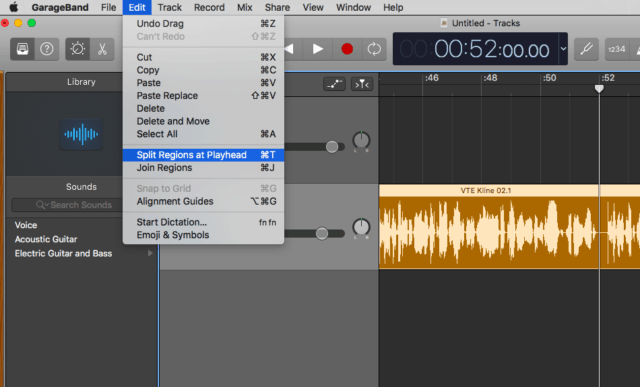Select the Paste menu entry
The width and height of the screenshot is (640, 387).
[x=203, y=83]
